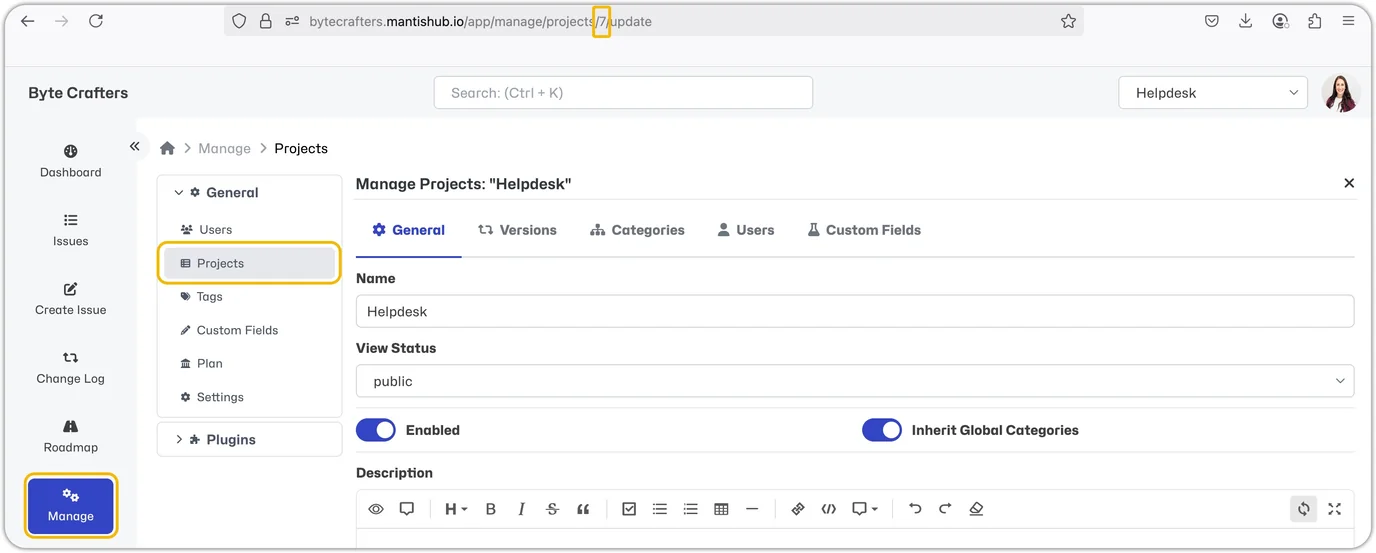Apply strikethrough in description editor

(x=552, y=509)
